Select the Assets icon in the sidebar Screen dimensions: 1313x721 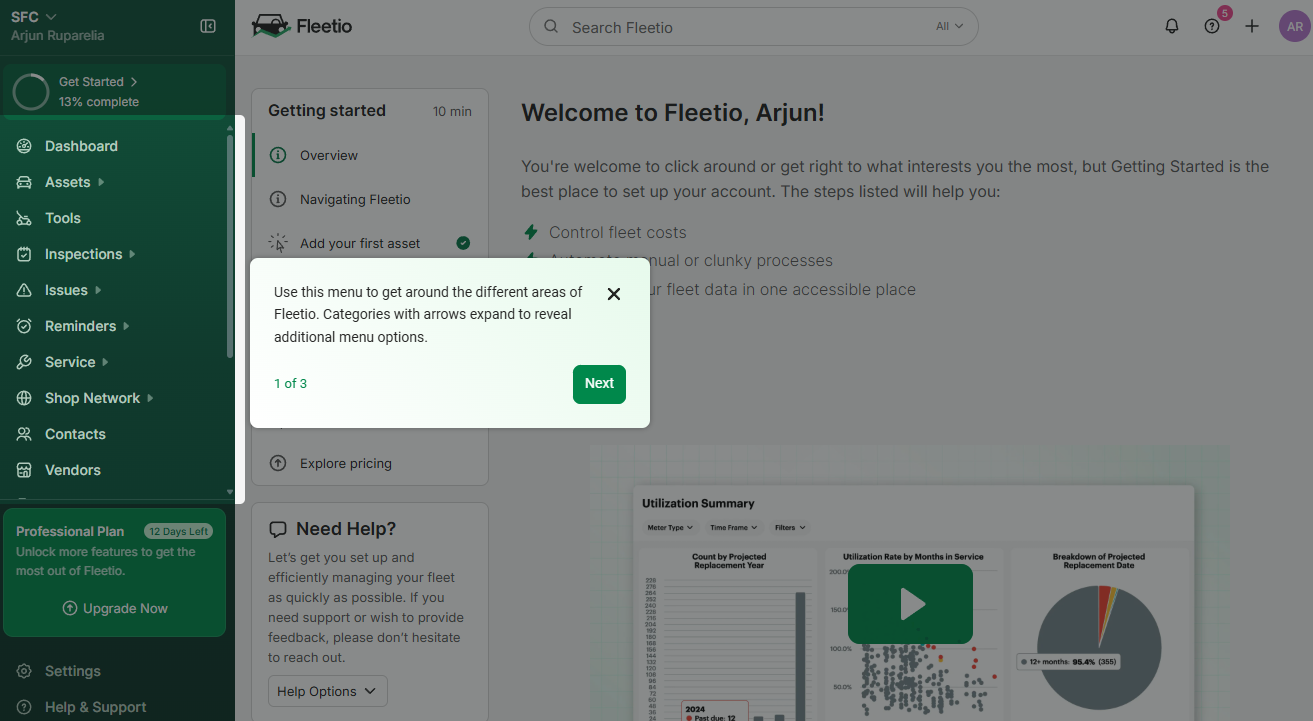[23, 181]
